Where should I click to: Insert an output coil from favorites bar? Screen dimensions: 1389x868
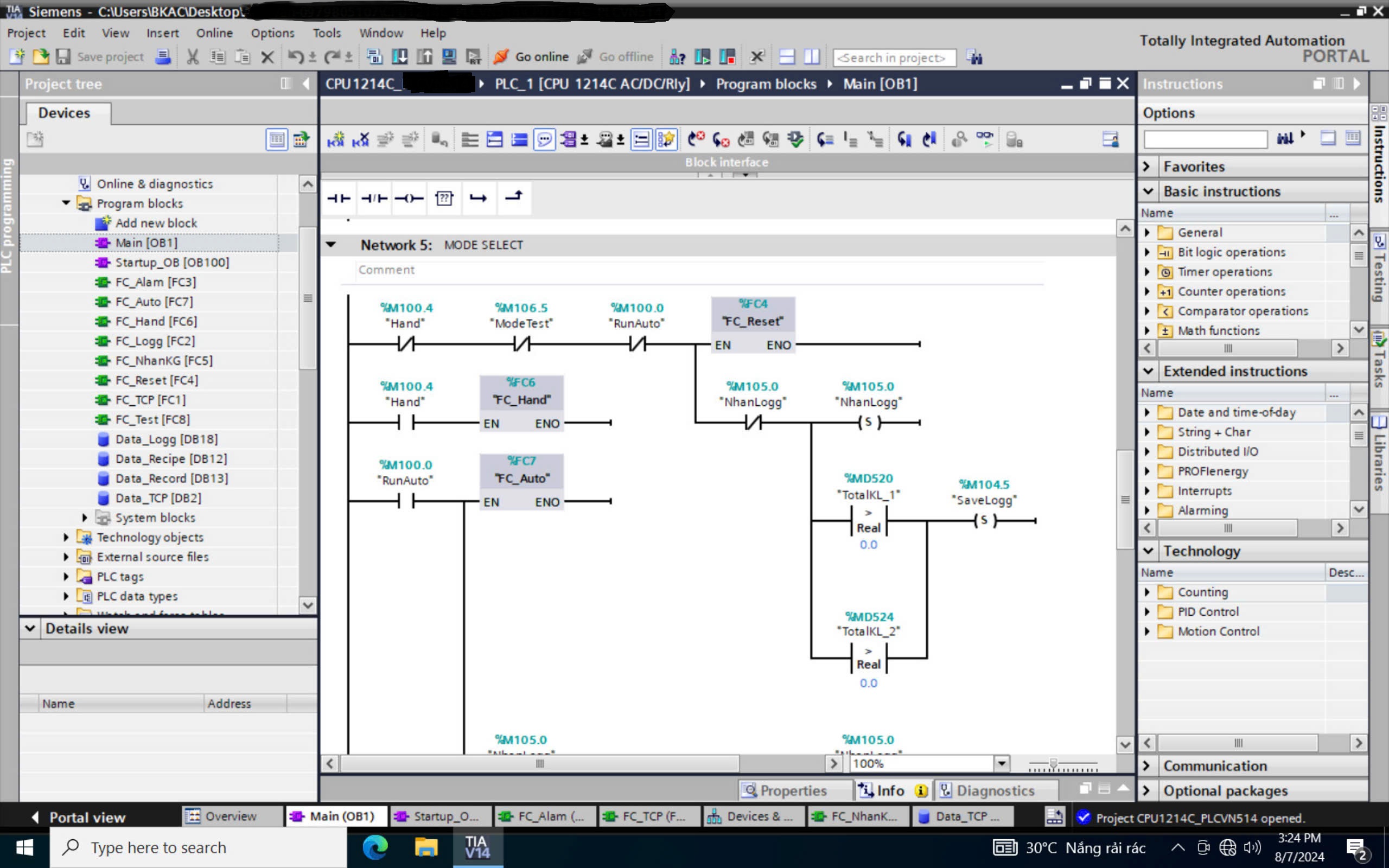click(409, 199)
